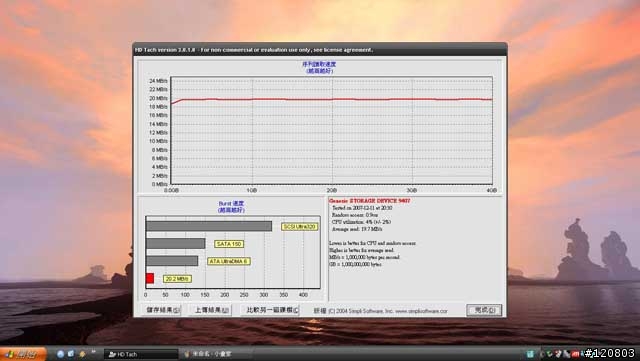Click the 40GB axis label
This screenshot has width=640, height=361.
[x=491, y=190]
